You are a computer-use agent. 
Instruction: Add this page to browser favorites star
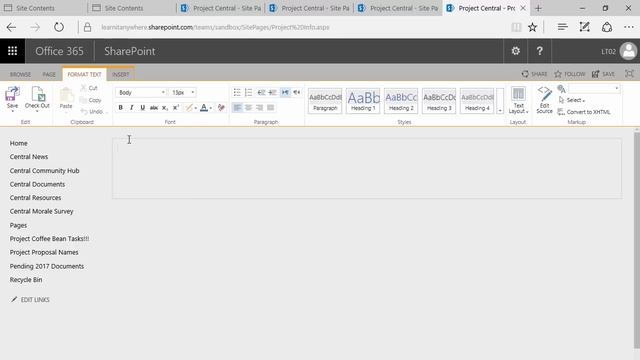[532, 27]
